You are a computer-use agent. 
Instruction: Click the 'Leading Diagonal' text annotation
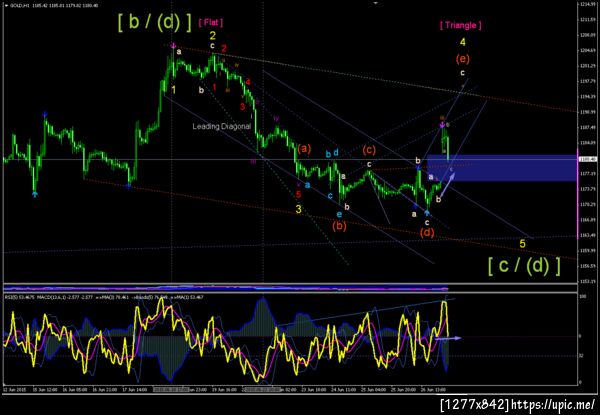222,126
